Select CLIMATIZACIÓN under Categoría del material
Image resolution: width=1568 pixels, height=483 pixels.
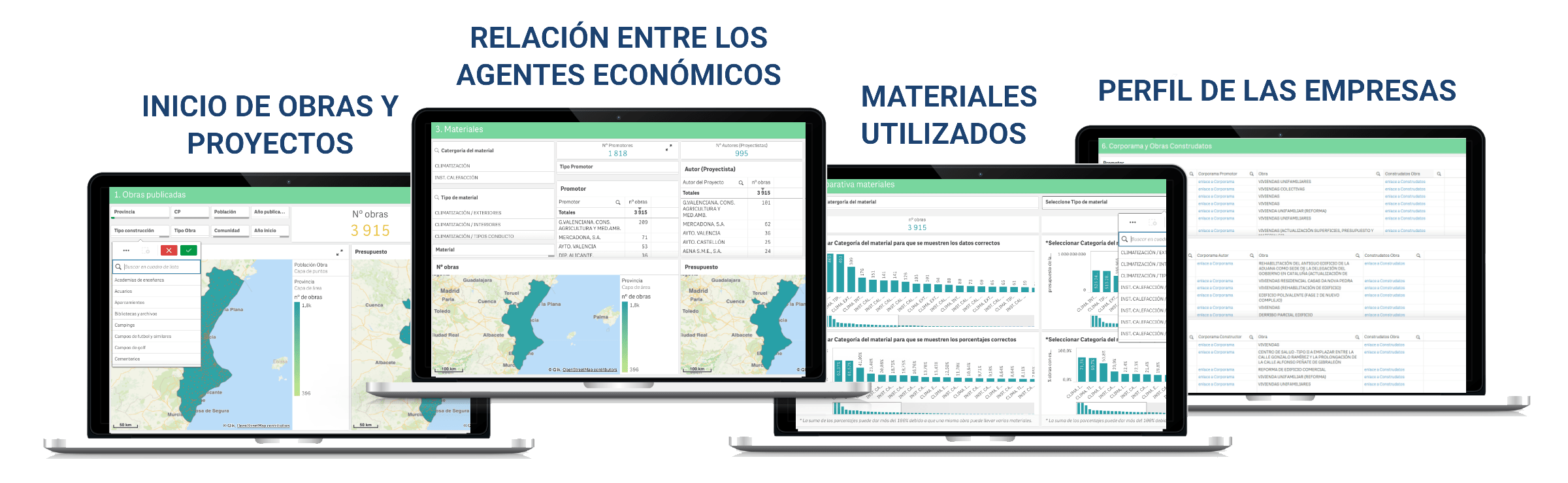[493, 166]
